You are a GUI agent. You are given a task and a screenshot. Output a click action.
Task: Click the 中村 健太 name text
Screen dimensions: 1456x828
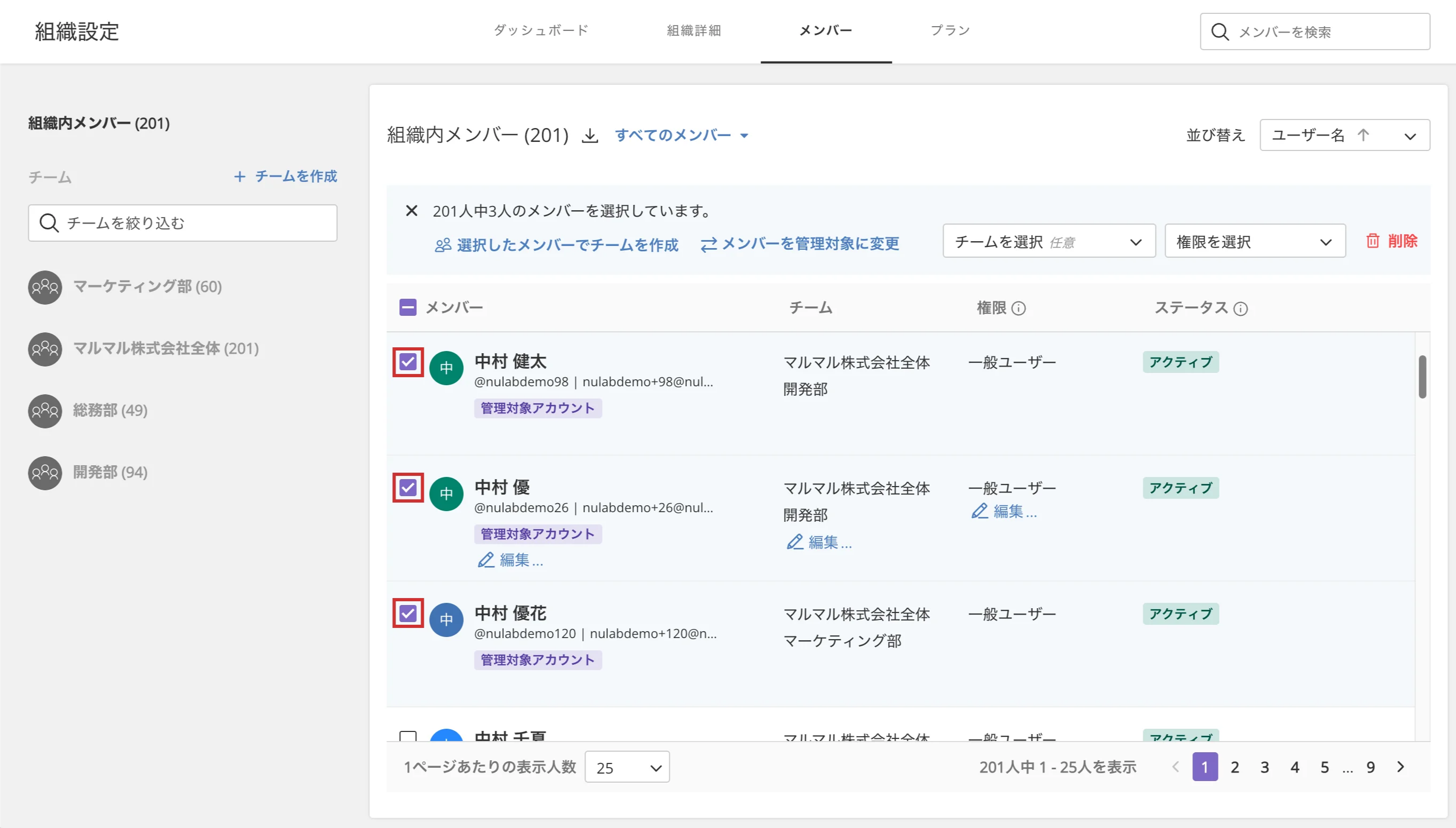511,361
